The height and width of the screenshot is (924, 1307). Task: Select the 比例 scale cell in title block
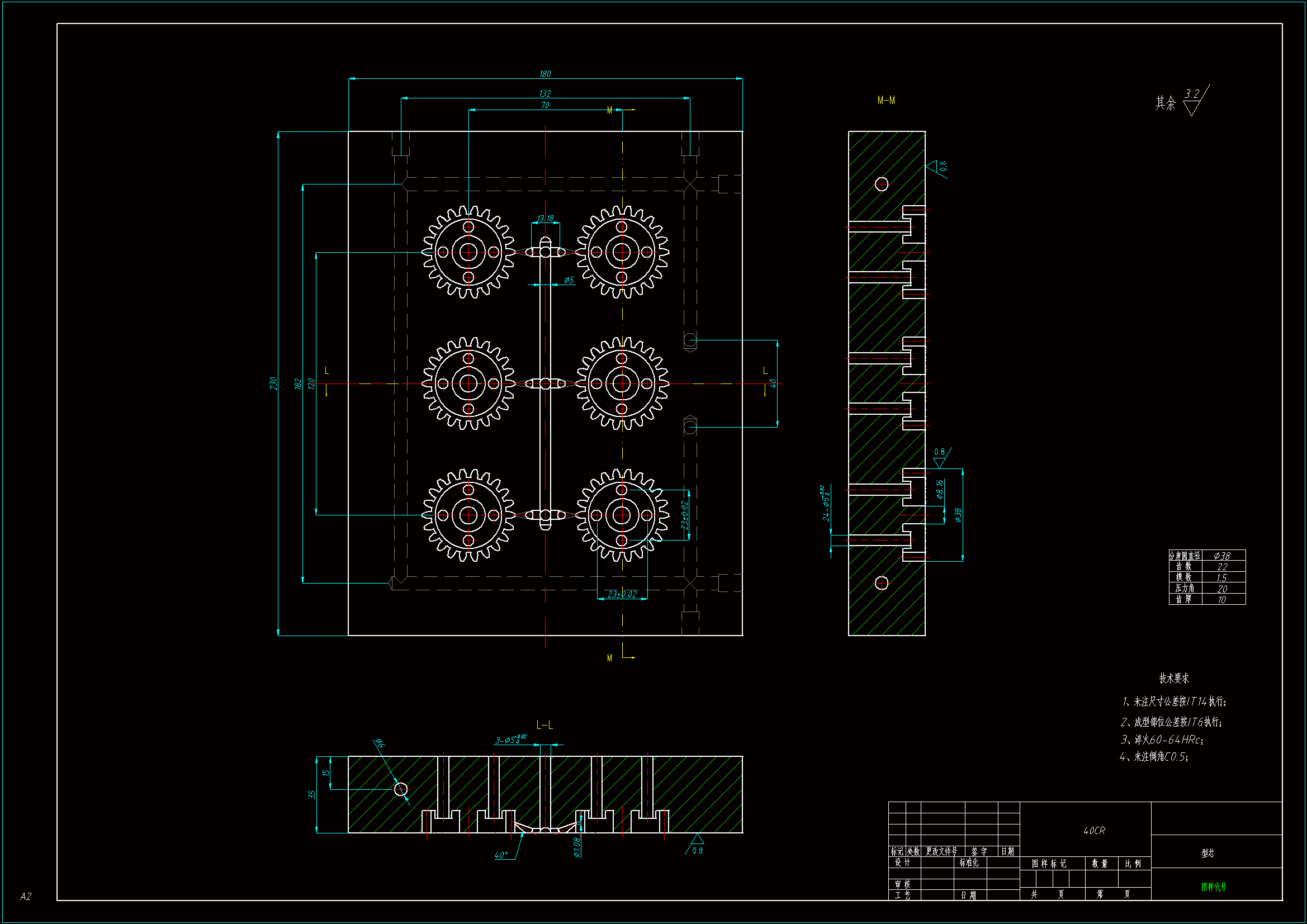tap(1133, 864)
